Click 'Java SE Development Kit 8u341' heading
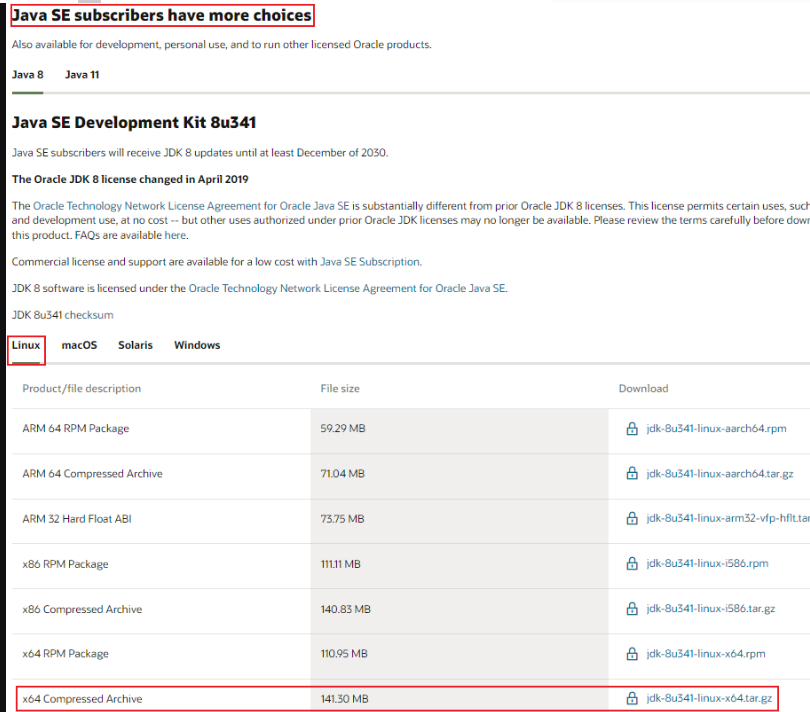810x712 pixels. tap(134, 122)
